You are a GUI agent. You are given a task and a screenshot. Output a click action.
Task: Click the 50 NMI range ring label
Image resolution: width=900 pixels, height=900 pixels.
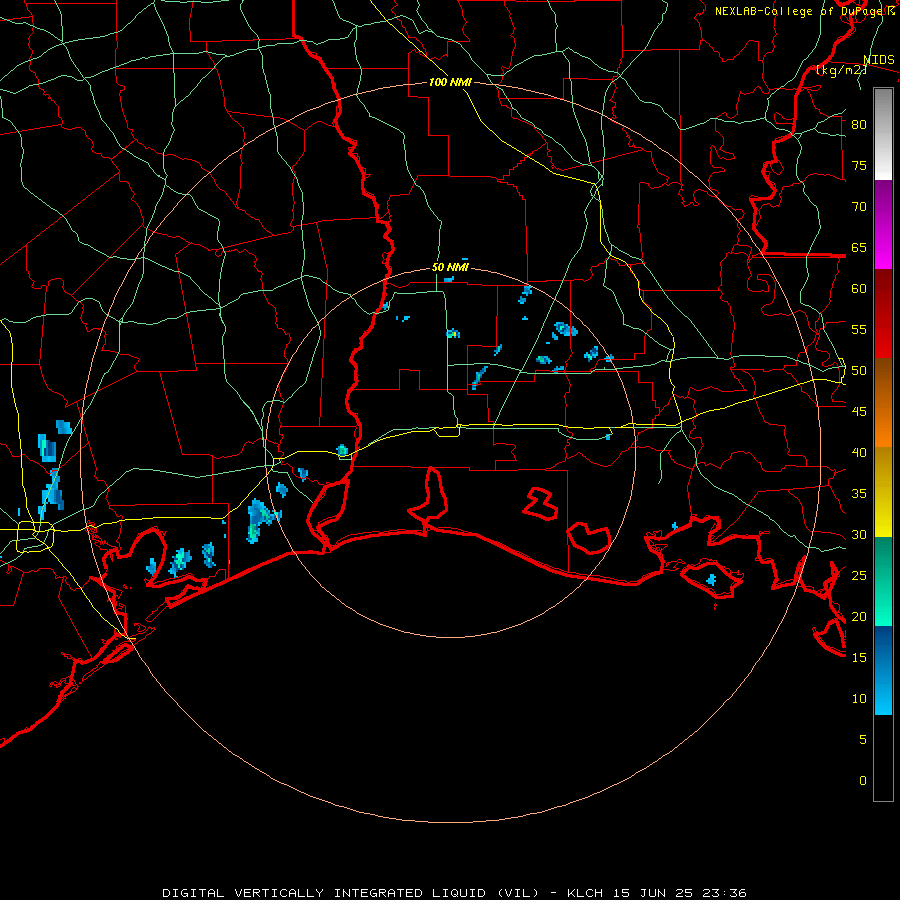[450, 267]
